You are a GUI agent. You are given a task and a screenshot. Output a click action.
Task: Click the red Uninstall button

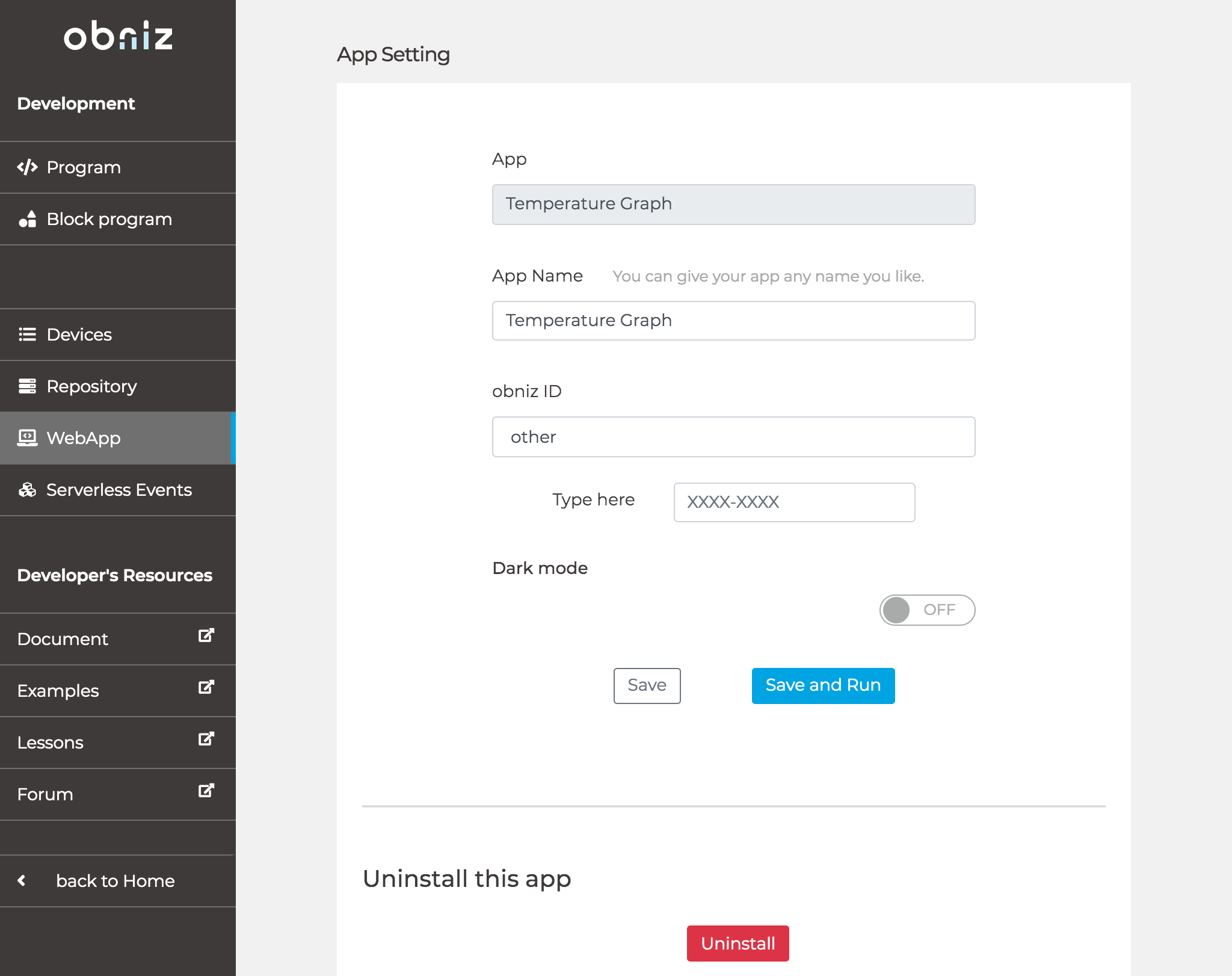[x=738, y=944]
